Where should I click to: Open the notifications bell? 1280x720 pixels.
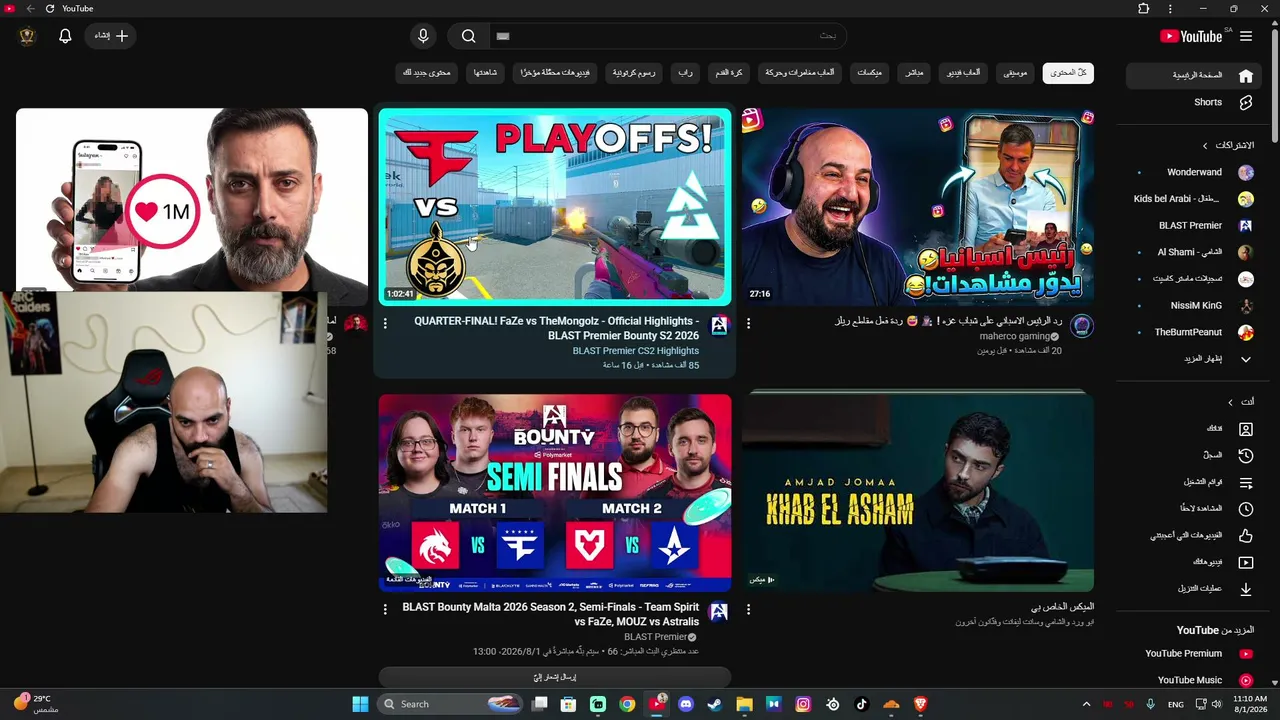[x=65, y=36]
